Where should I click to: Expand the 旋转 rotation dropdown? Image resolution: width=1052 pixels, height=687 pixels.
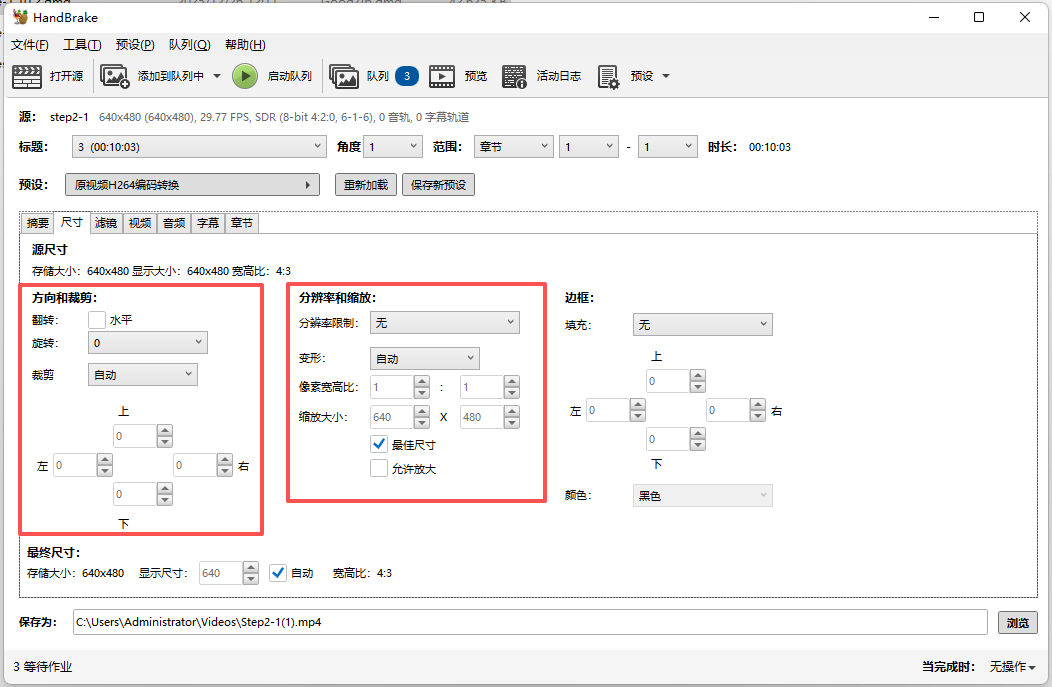click(147, 343)
